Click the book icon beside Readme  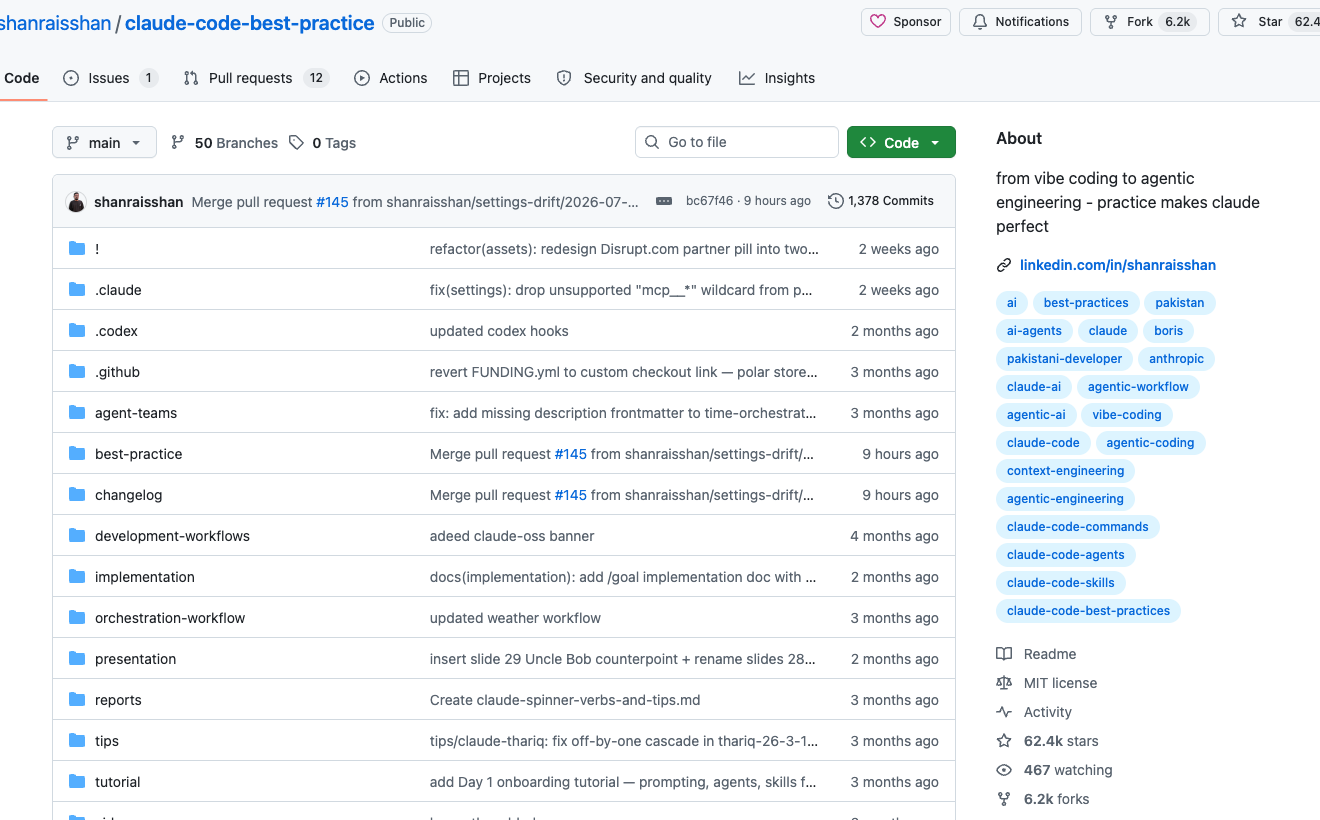[1004, 654]
